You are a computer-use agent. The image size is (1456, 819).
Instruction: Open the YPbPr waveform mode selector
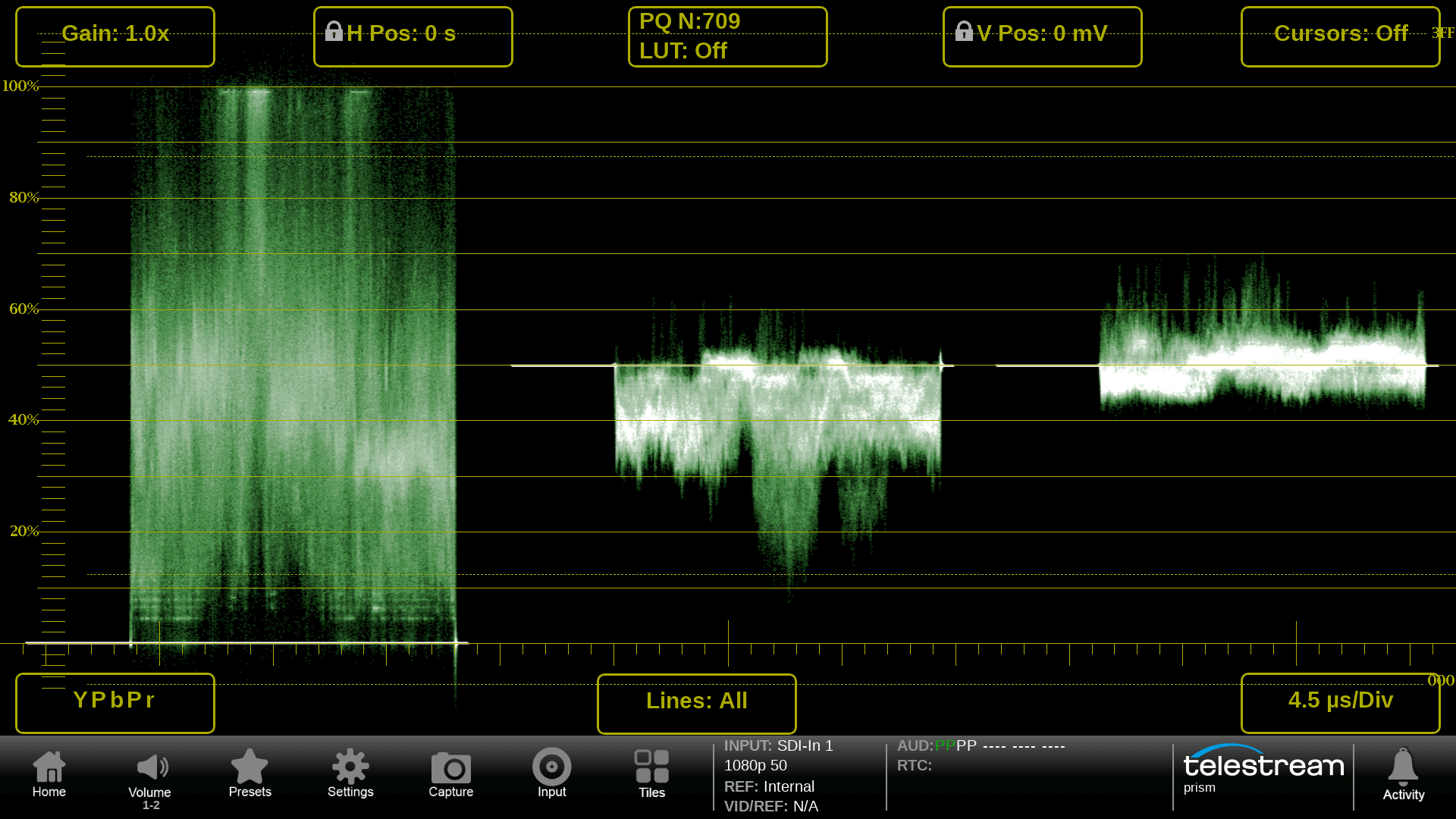click(115, 702)
